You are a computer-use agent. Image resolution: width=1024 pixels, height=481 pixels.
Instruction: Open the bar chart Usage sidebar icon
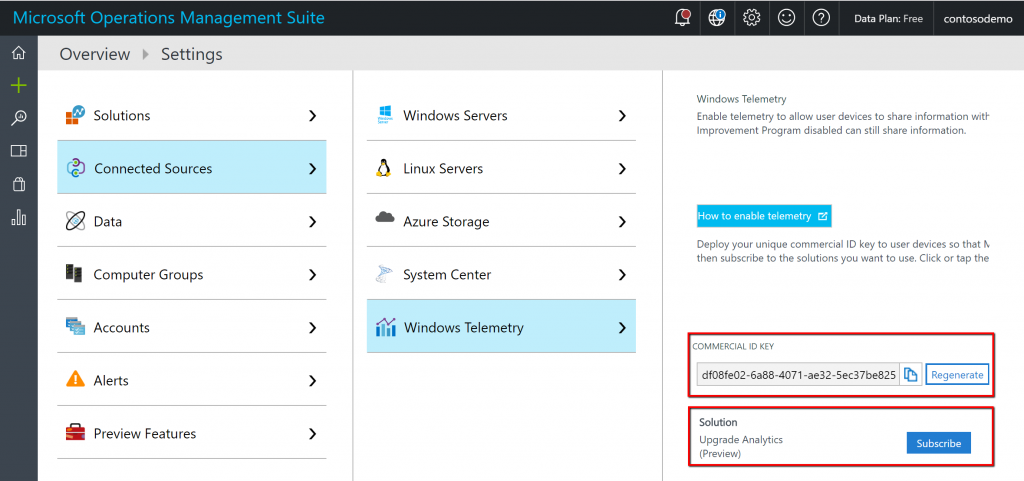click(x=19, y=217)
